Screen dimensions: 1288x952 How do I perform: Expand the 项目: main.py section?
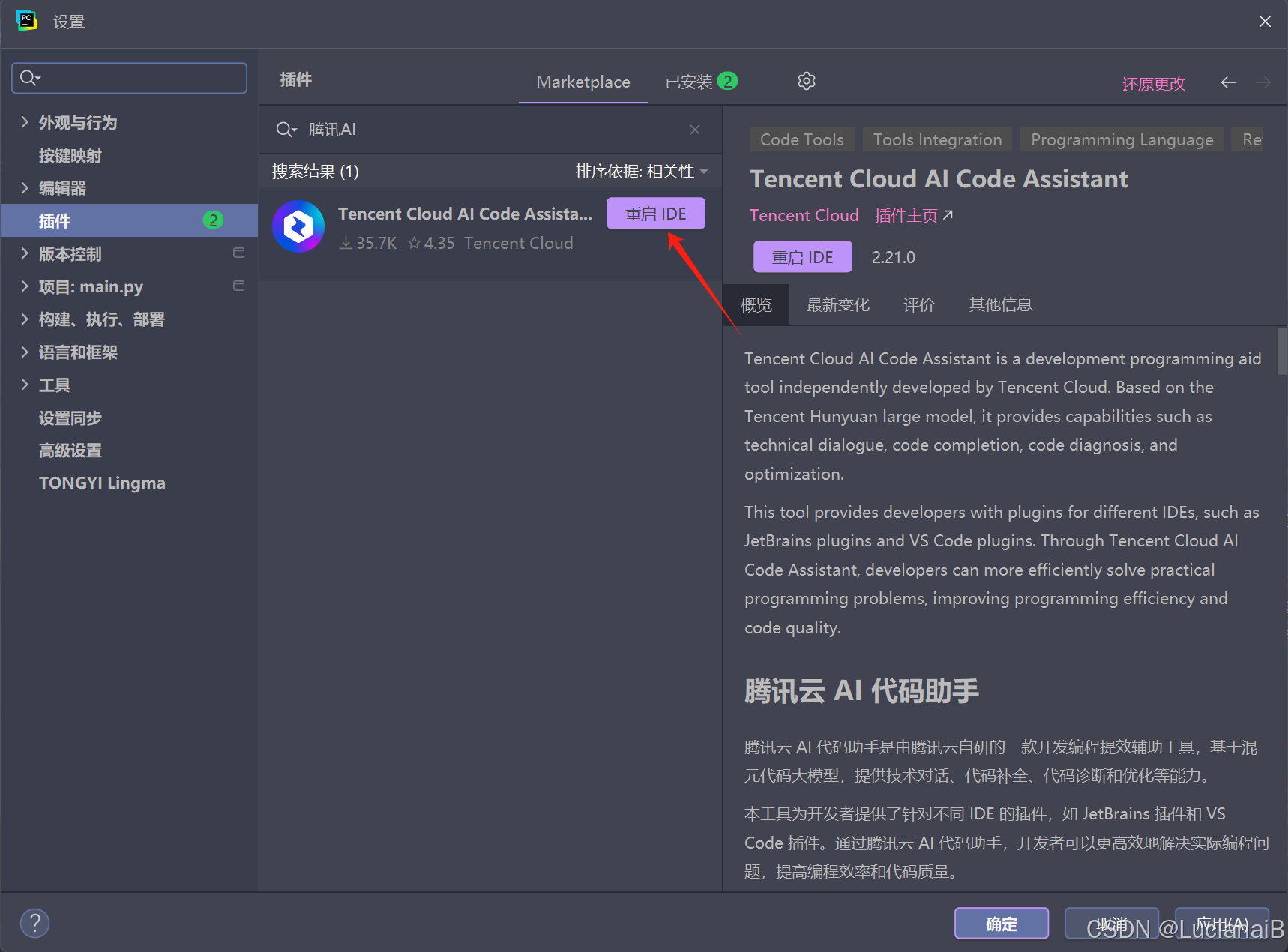pos(25,286)
